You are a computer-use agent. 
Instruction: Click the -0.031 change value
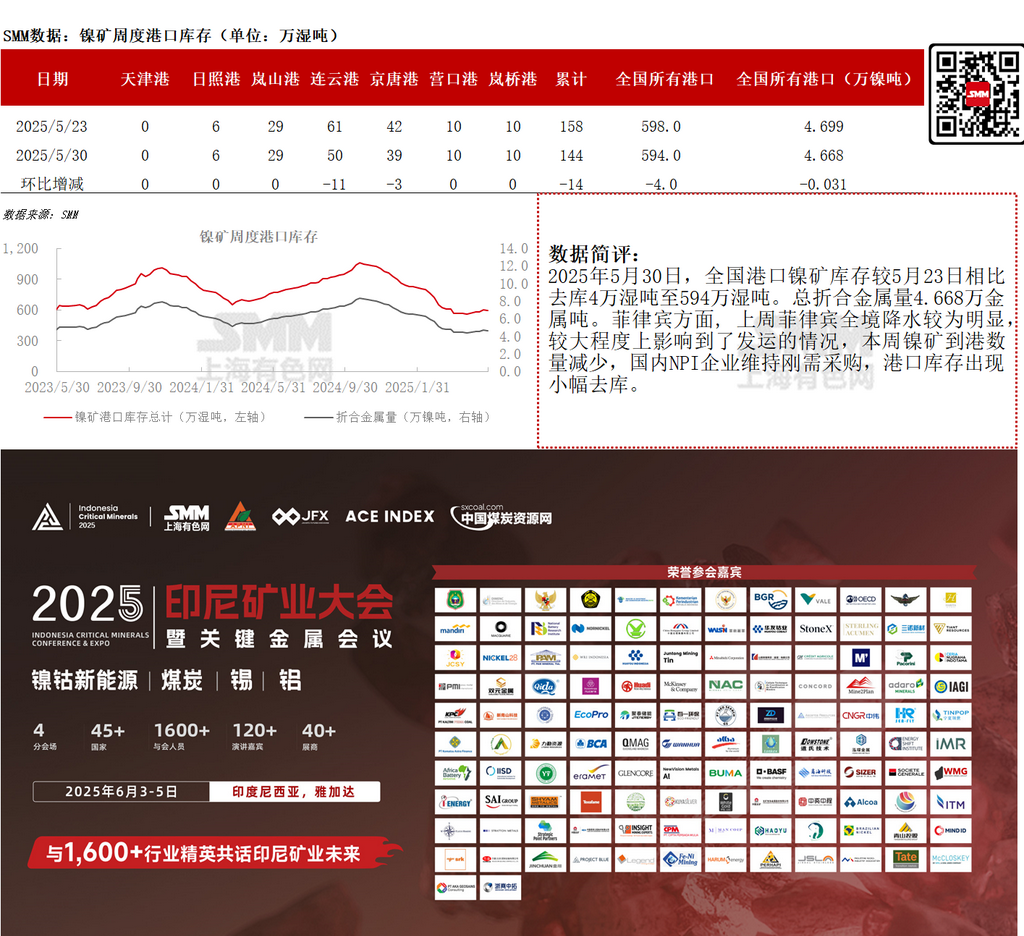[x=823, y=185]
